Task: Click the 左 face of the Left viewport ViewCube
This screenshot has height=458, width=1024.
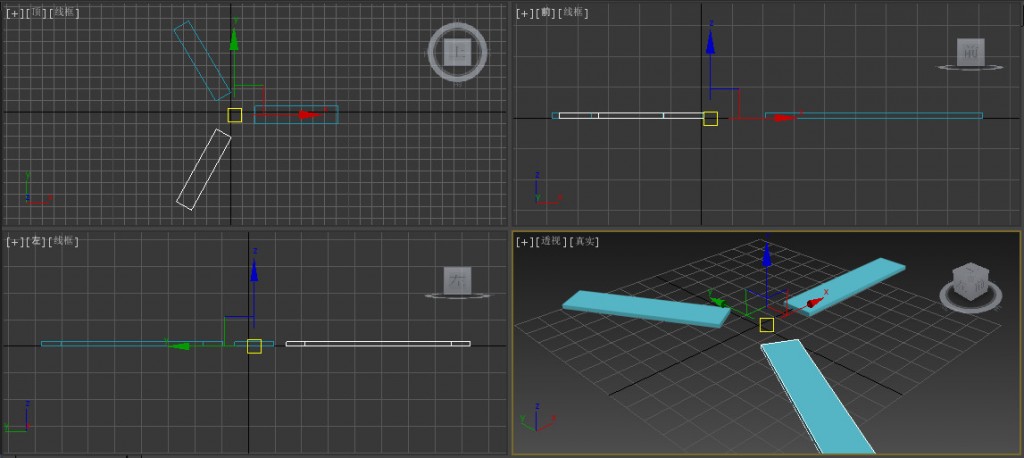Action: (457, 280)
